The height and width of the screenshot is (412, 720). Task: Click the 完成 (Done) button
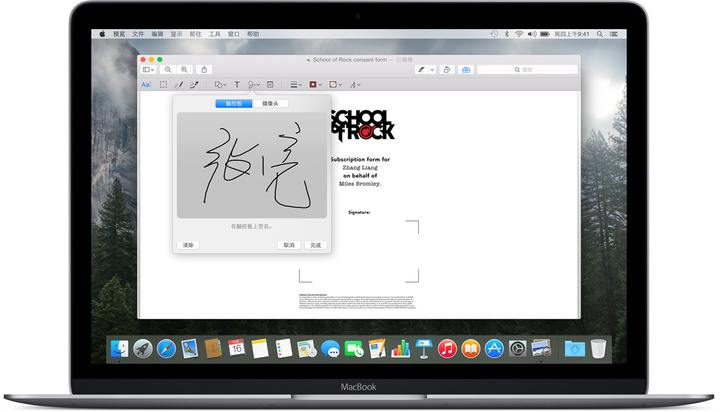[316, 244]
